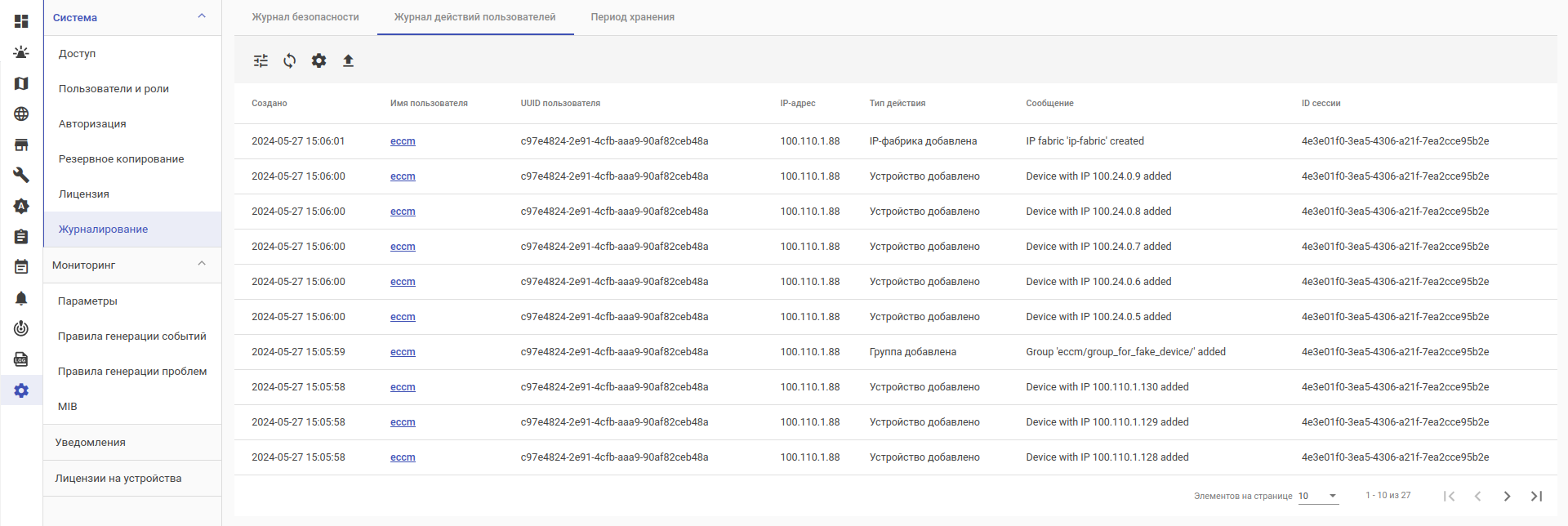1568x526 pixels.
Task: Click the refresh icon in the log toolbar
Action: tap(290, 60)
